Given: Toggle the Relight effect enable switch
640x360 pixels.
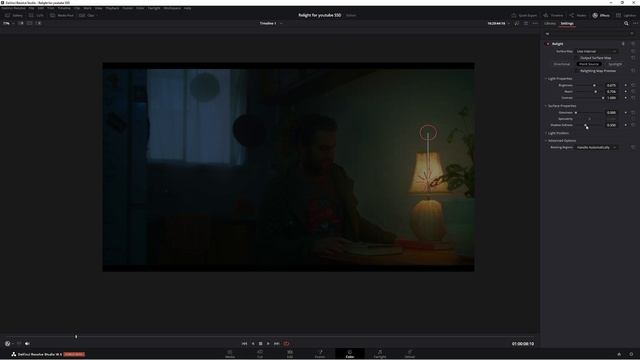Looking at the screenshot, I should point(548,44).
